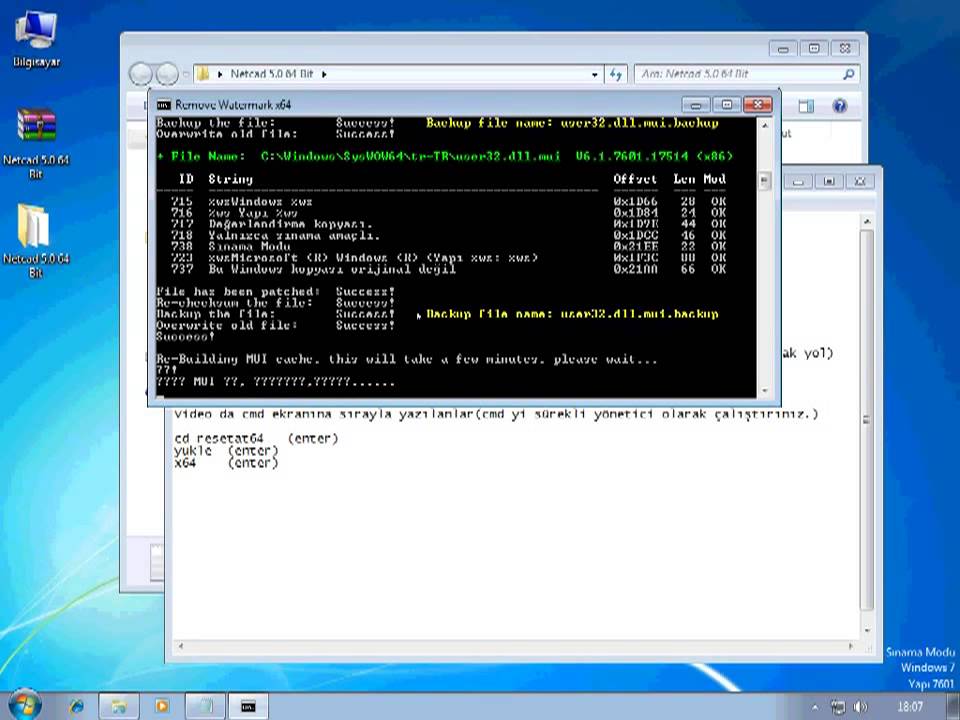
Task: Maximize Remove Watermark x64 console
Action: click(x=727, y=105)
